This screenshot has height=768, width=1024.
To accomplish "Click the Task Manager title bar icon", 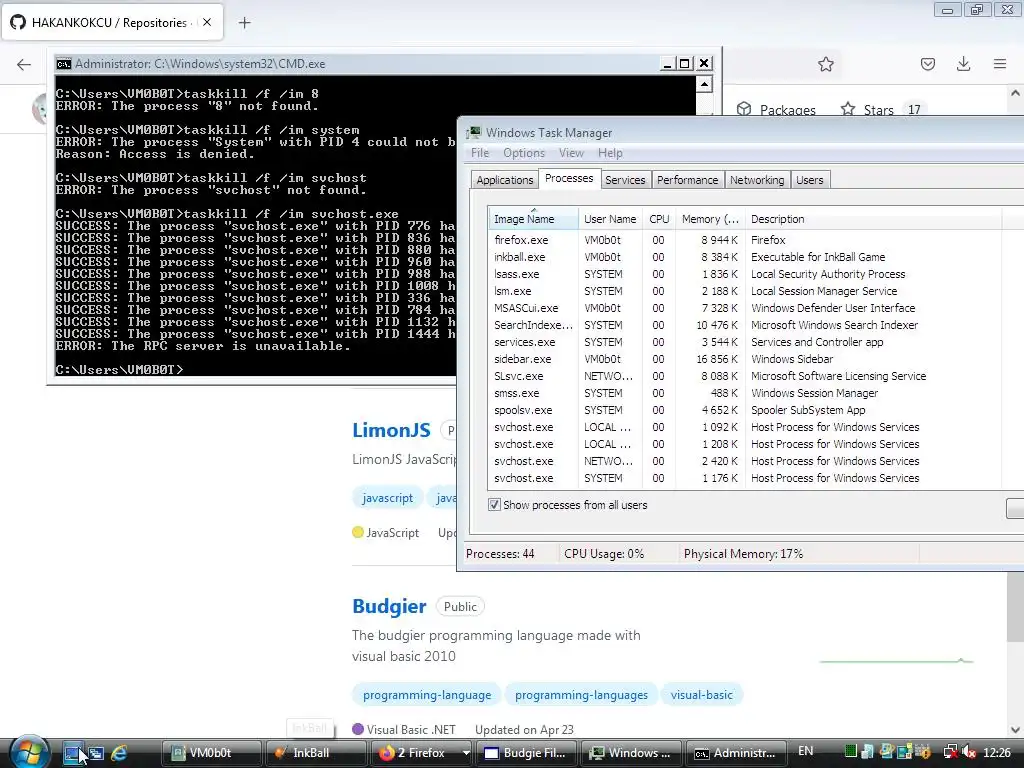I will click(473, 133).
